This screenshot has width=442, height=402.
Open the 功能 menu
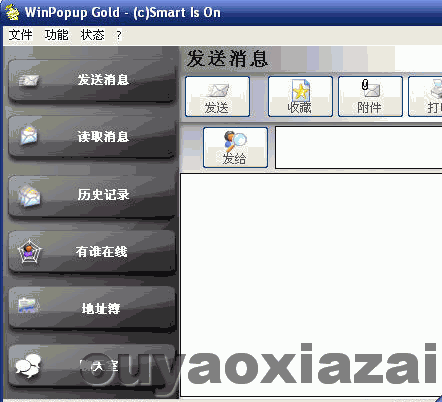coord(56,35)
